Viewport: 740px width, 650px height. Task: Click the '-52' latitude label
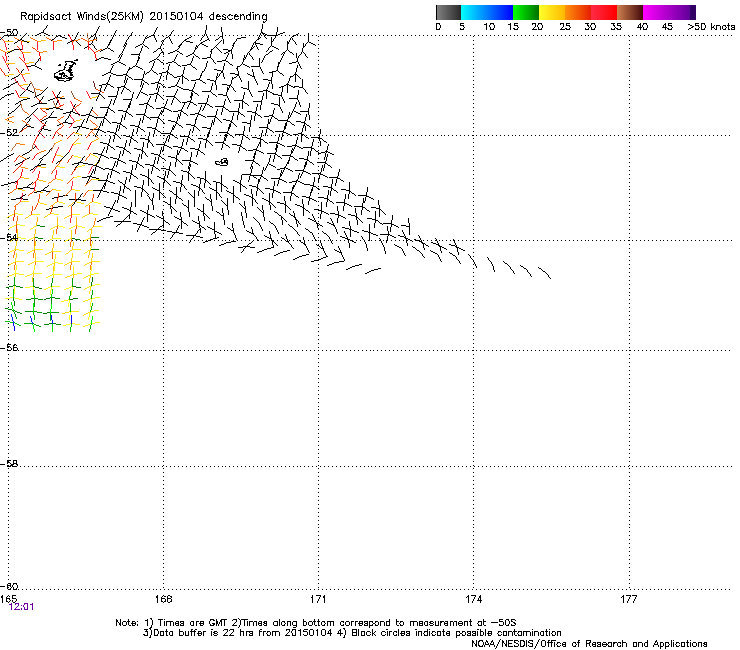(x=9, y=133)
